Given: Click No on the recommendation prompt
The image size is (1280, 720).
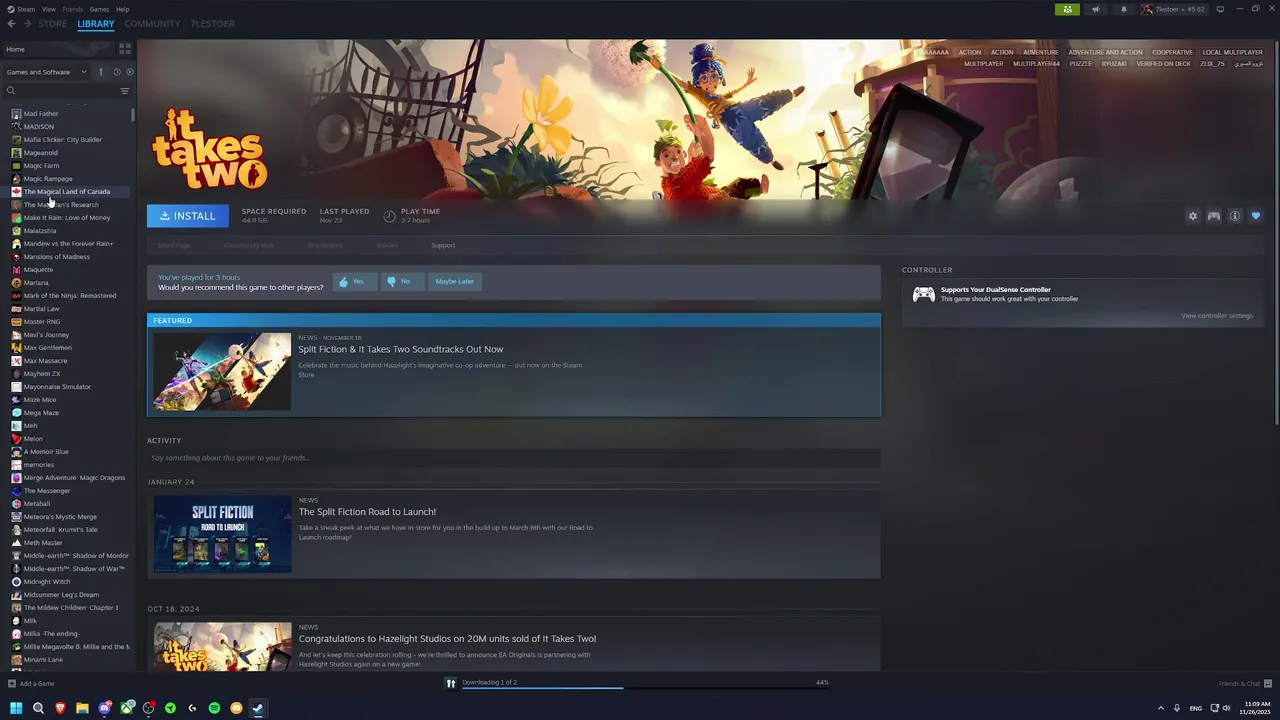Looking at the screenshot, I should click(402, 282).
